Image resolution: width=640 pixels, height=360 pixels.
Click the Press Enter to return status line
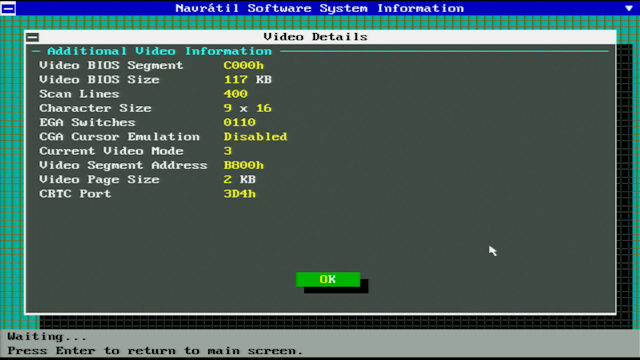[x=155, y=351]
